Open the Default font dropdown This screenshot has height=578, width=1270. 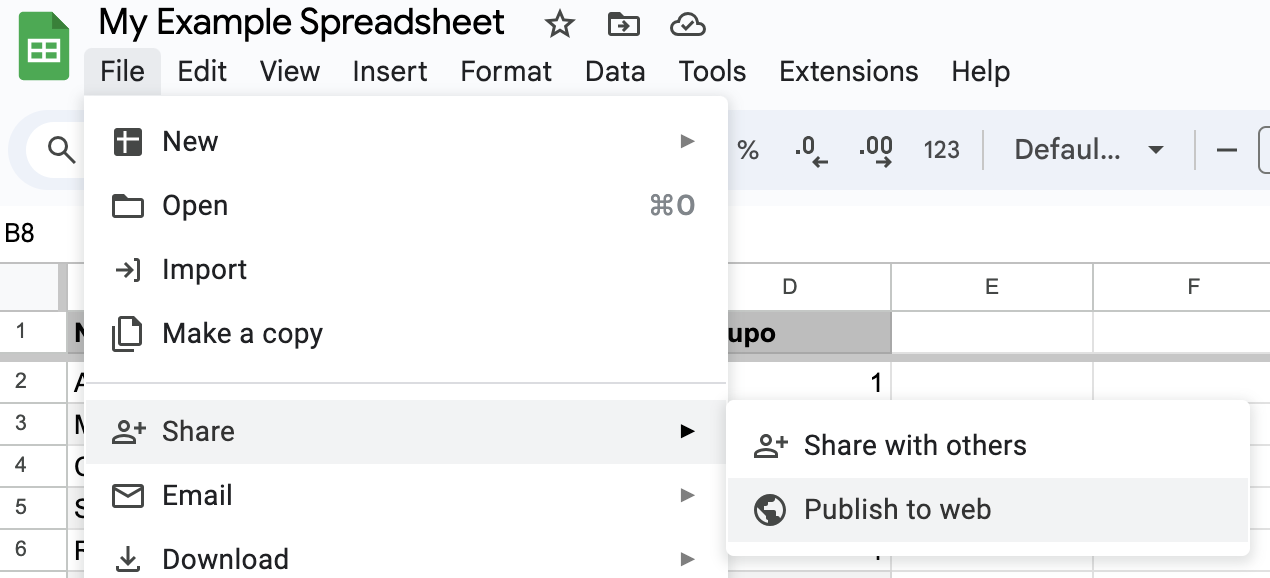[1088, 150]
